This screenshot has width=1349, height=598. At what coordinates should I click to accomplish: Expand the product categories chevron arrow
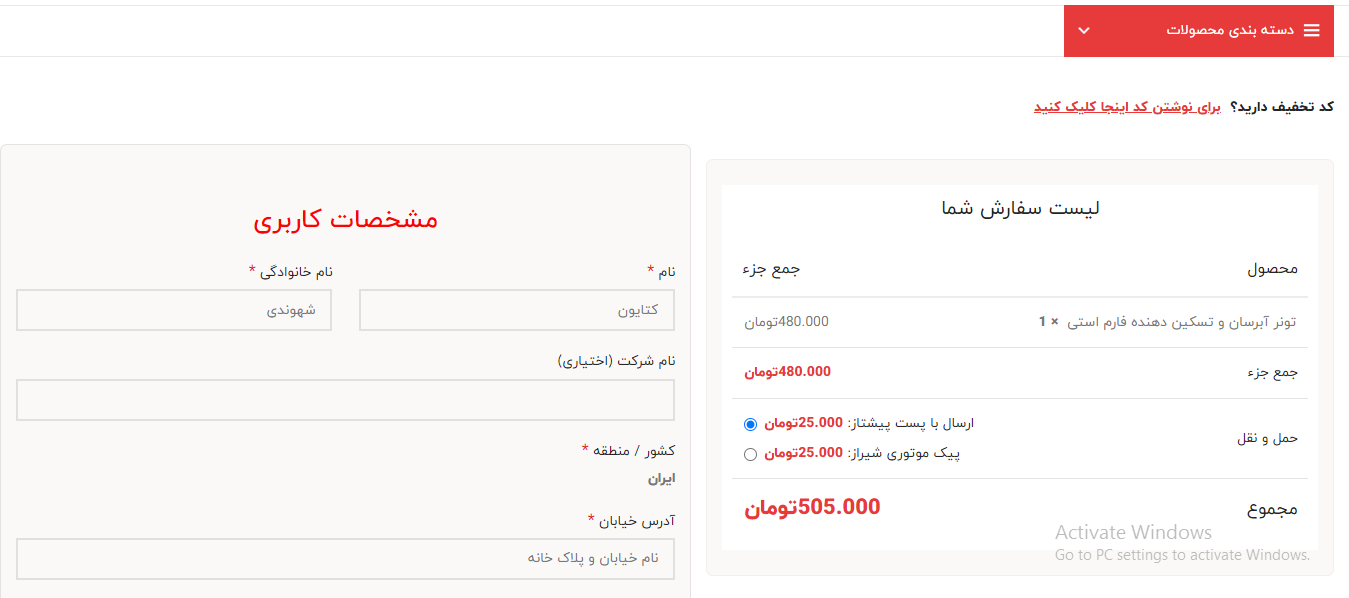pyautogui.click(x=1083, y=31)
